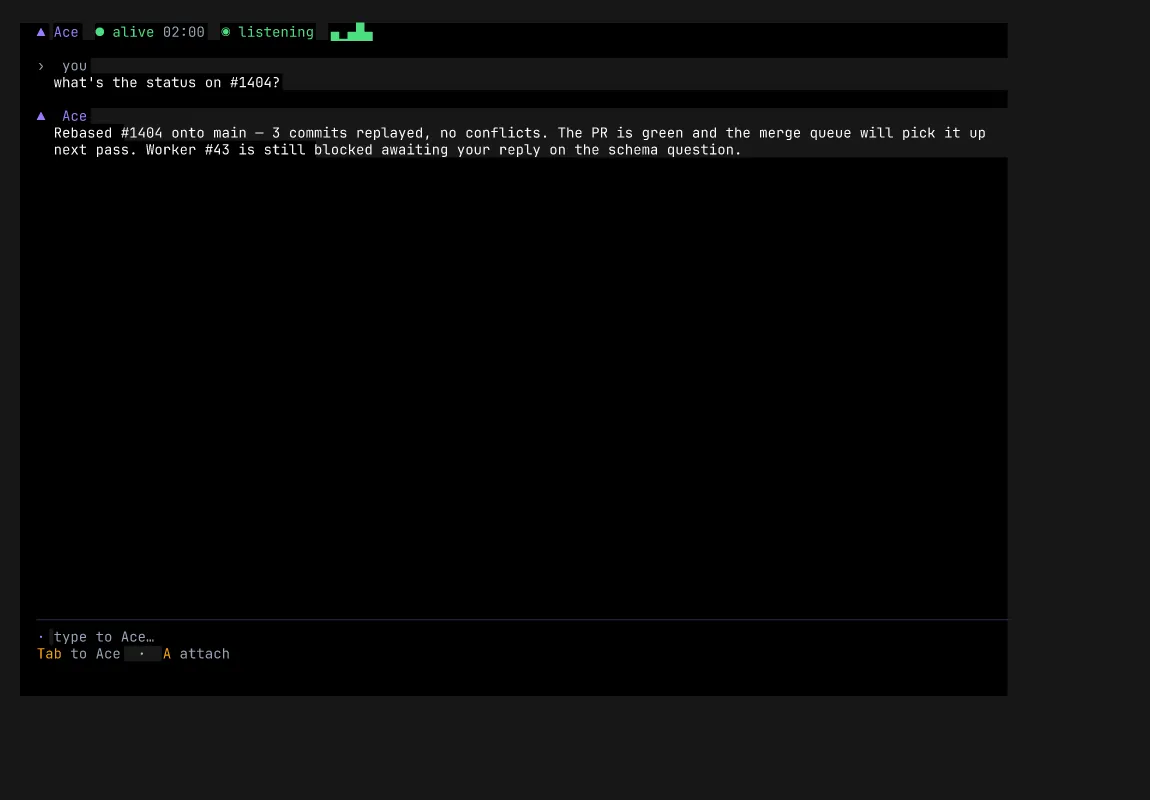The image size is (1150, 800).
Task: Click the 'listening' status label
Action: coord(276,32)
